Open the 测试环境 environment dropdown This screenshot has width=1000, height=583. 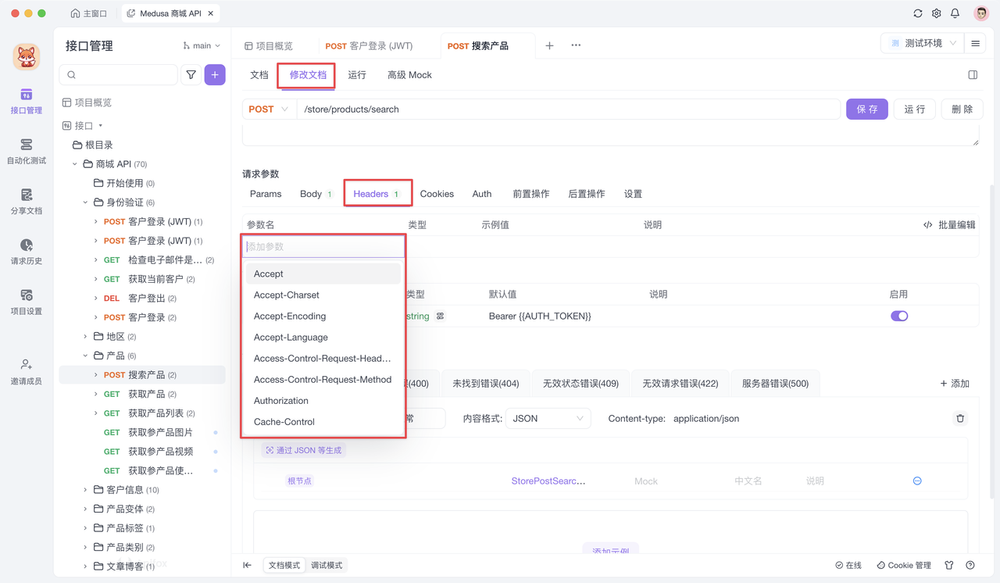[921, 42]
